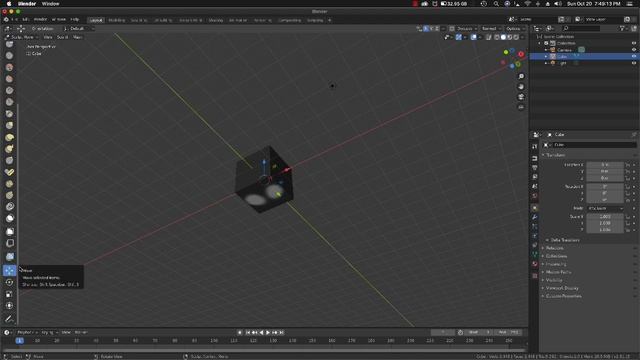Image resolution: width=640 pixels, height=360 pixels.
Task: Click the Scale X value field
Action: coord(605,217)
